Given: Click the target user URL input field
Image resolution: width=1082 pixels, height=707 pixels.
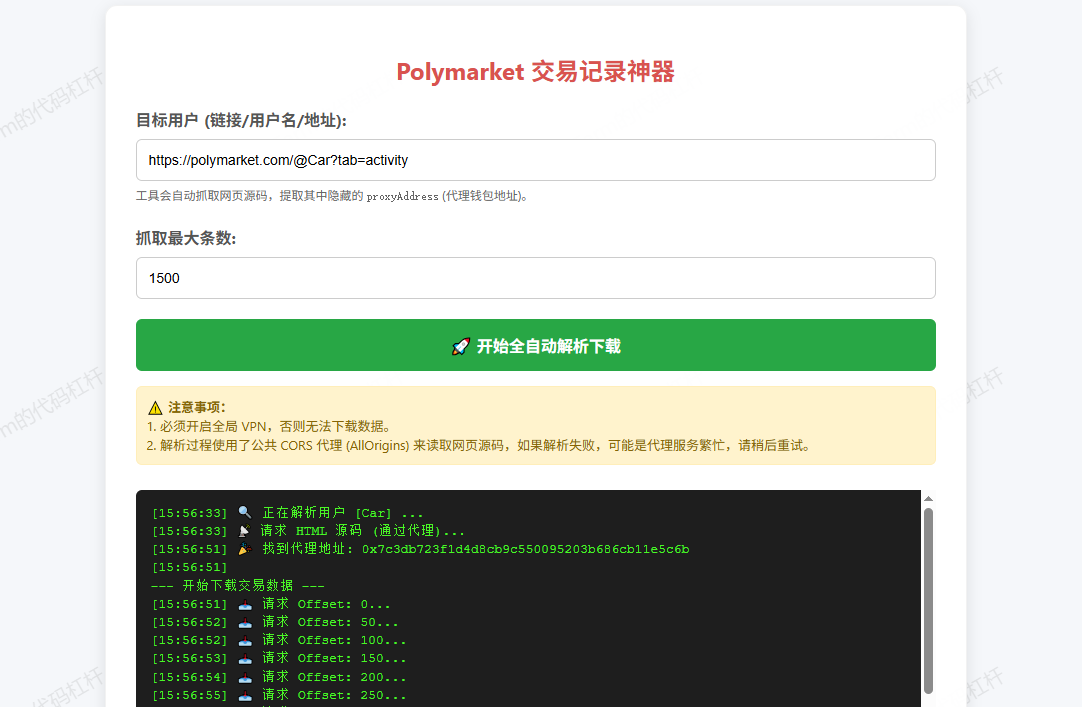Looking at the screenshot, I should point(535,160).
